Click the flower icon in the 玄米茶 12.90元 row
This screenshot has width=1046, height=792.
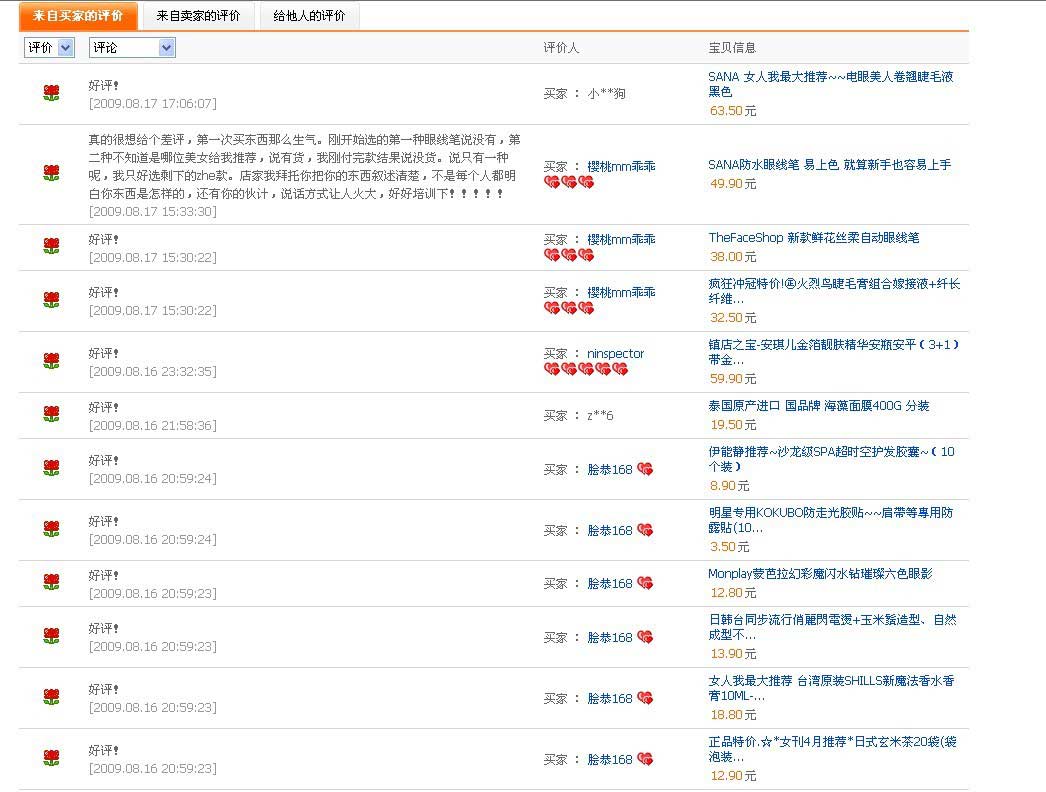coord(52,758)
